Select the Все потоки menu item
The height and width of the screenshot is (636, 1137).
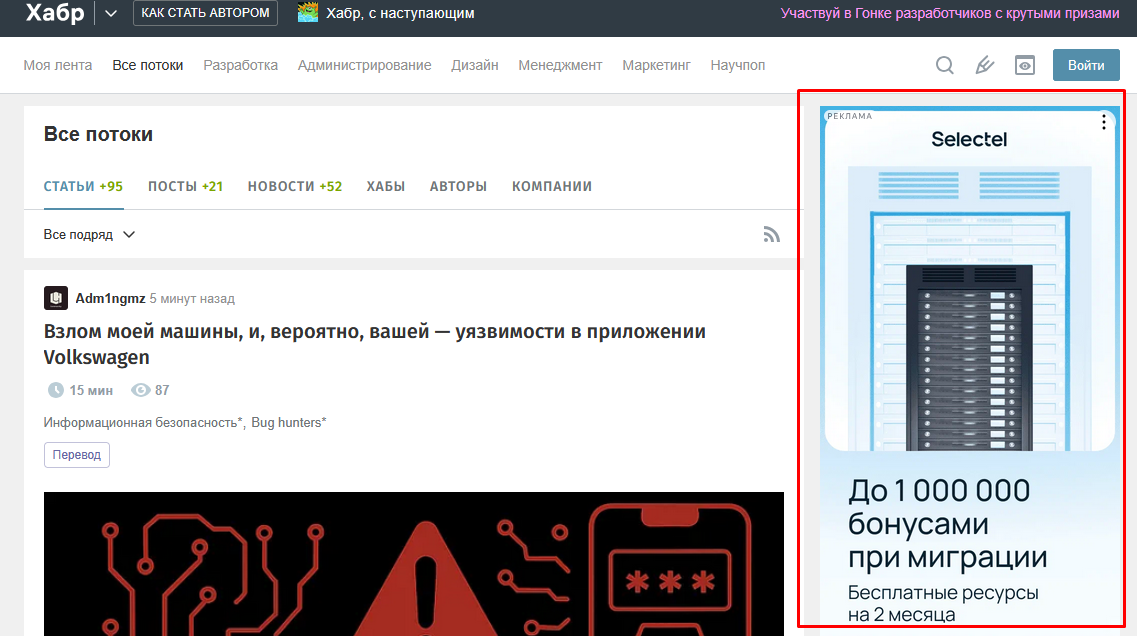pyautogui.click(x=147, y=65)
